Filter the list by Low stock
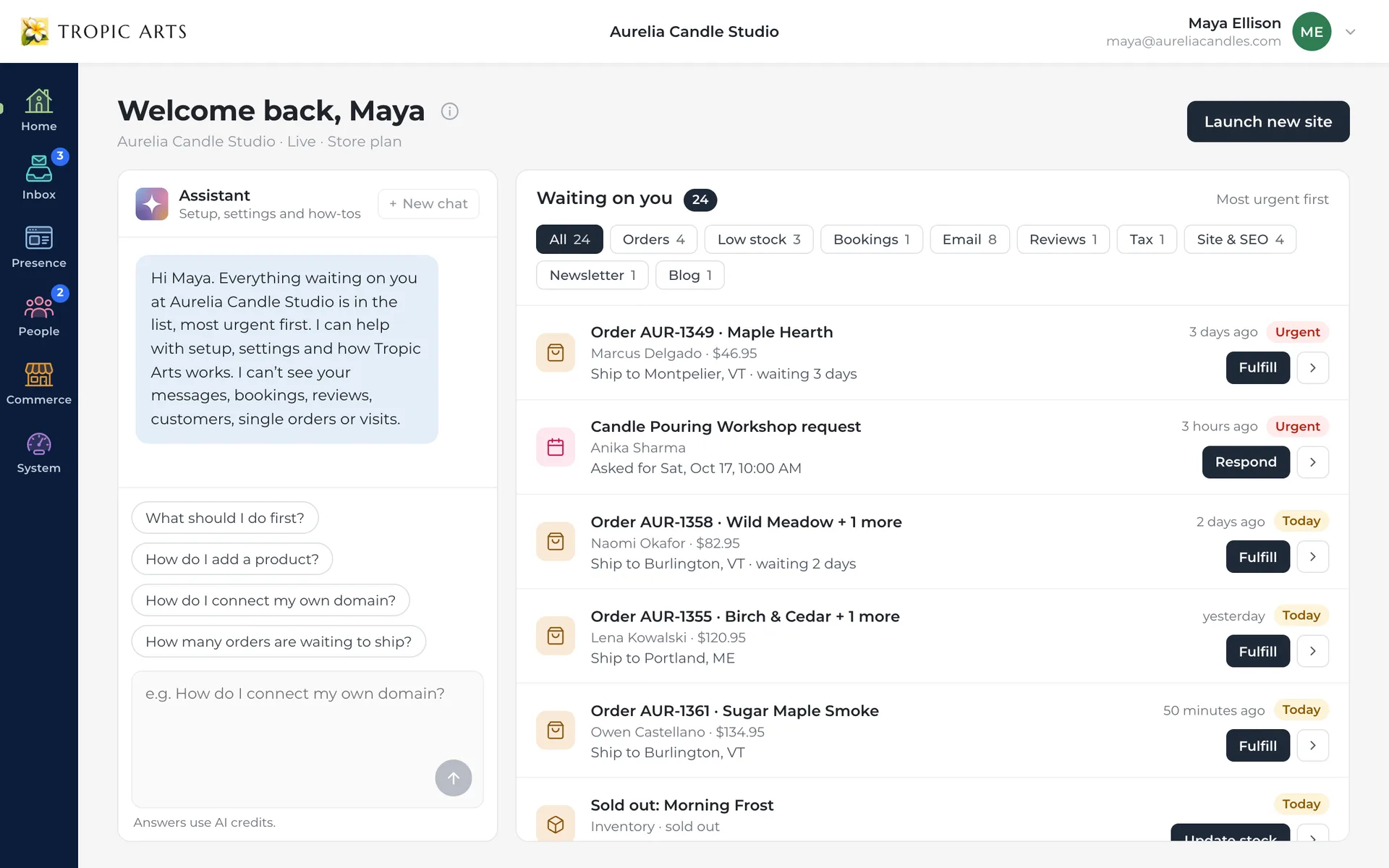 (759, 239)
